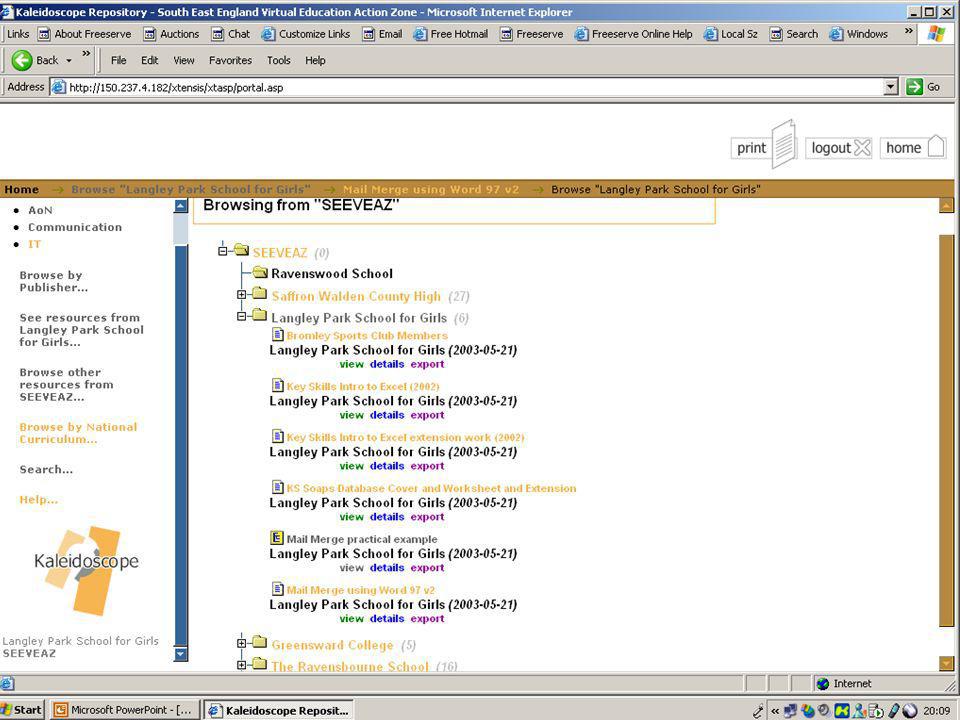Click details under Mail Merge practical example
Screen dimensions: 960x720
(387, 568)
